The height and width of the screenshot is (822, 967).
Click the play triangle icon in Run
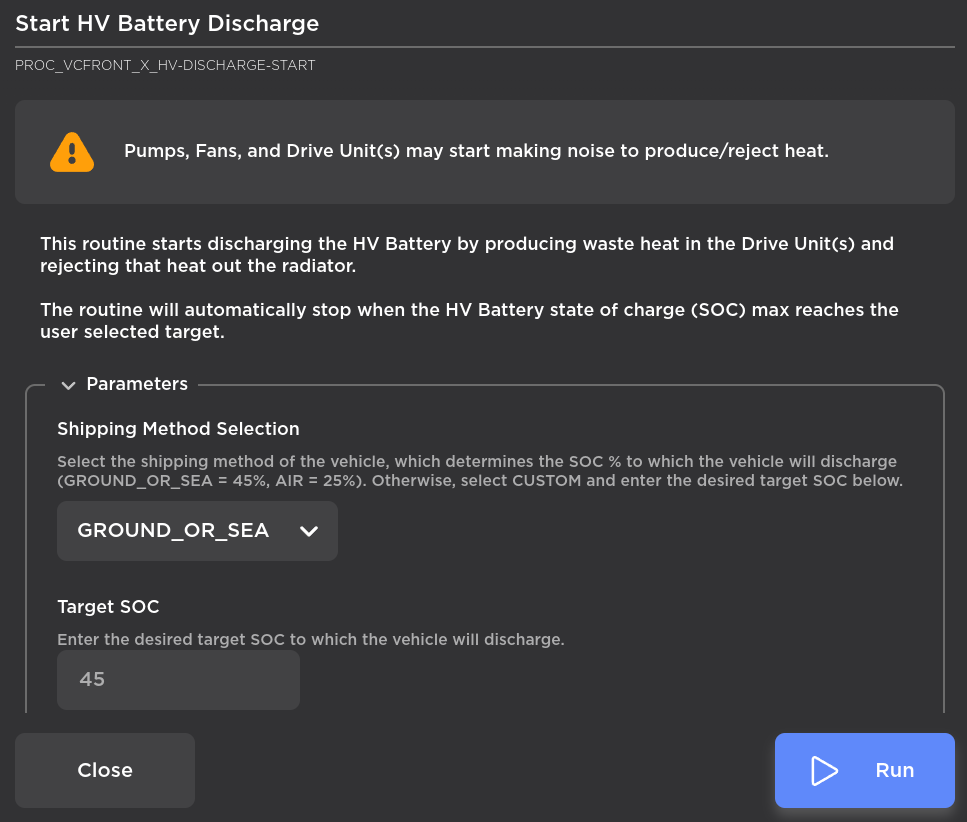point(824,770)
